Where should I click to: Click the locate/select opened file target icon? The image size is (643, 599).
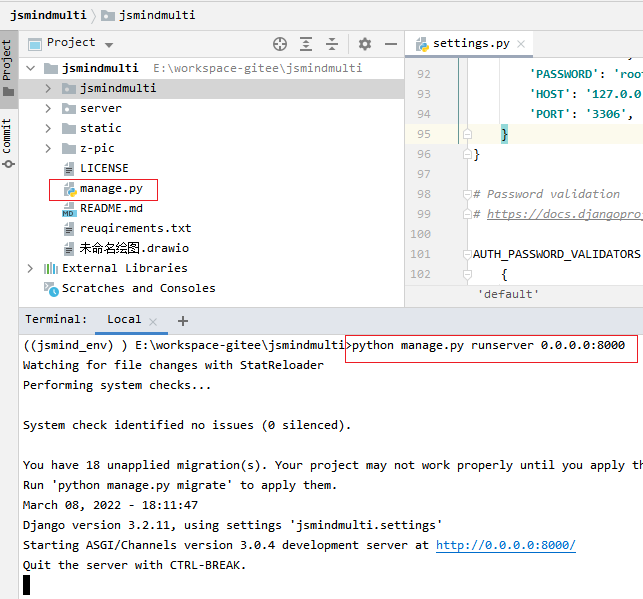(x=280, y=44)
